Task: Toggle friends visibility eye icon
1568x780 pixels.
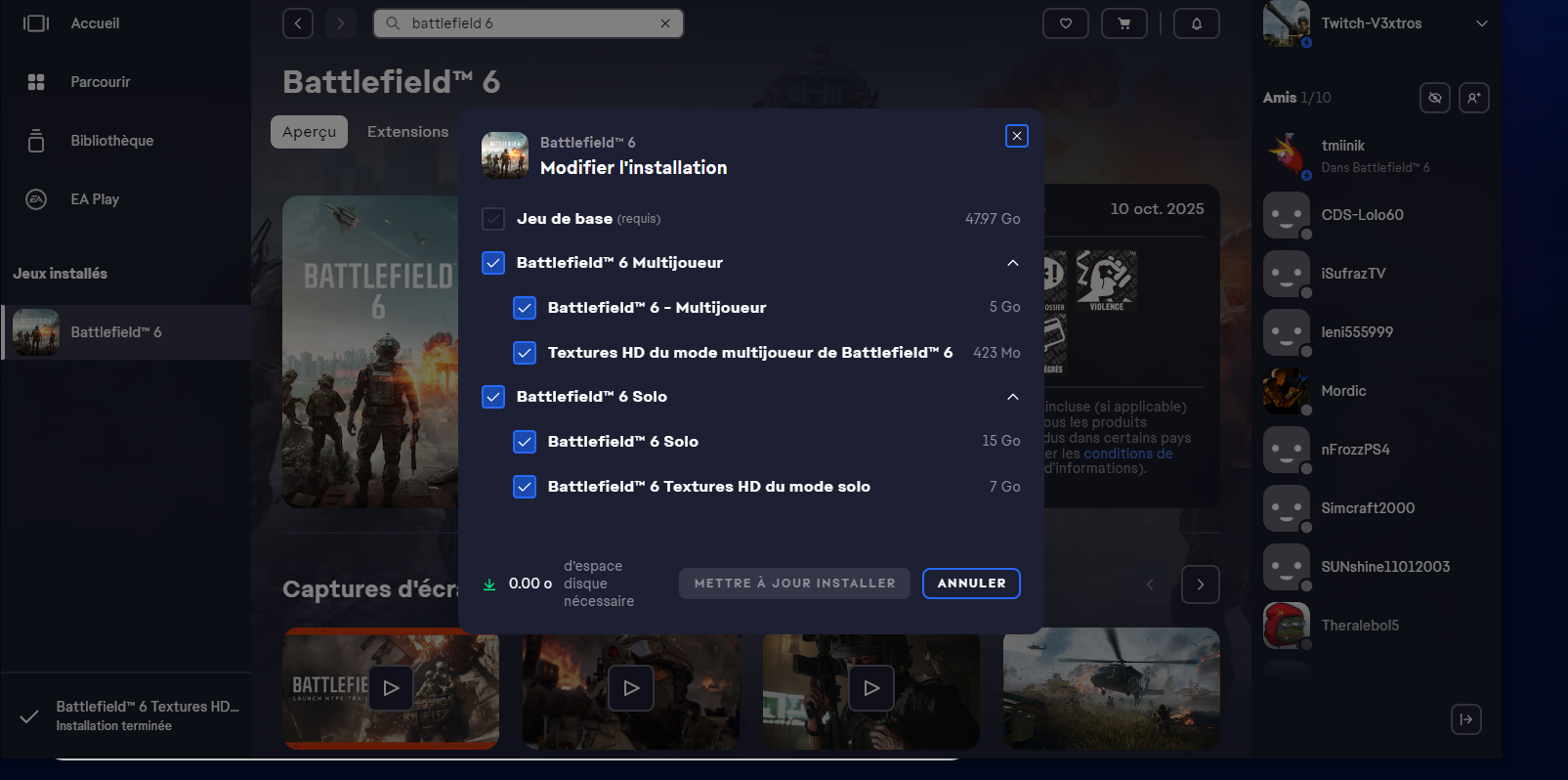Action: [x=1434, y=98]
